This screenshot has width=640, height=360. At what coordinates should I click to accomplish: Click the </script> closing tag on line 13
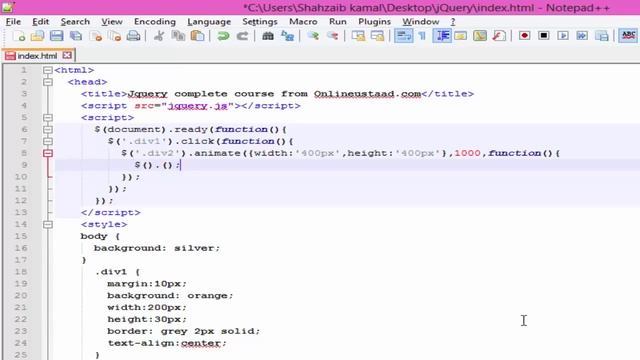coord(110,213)
